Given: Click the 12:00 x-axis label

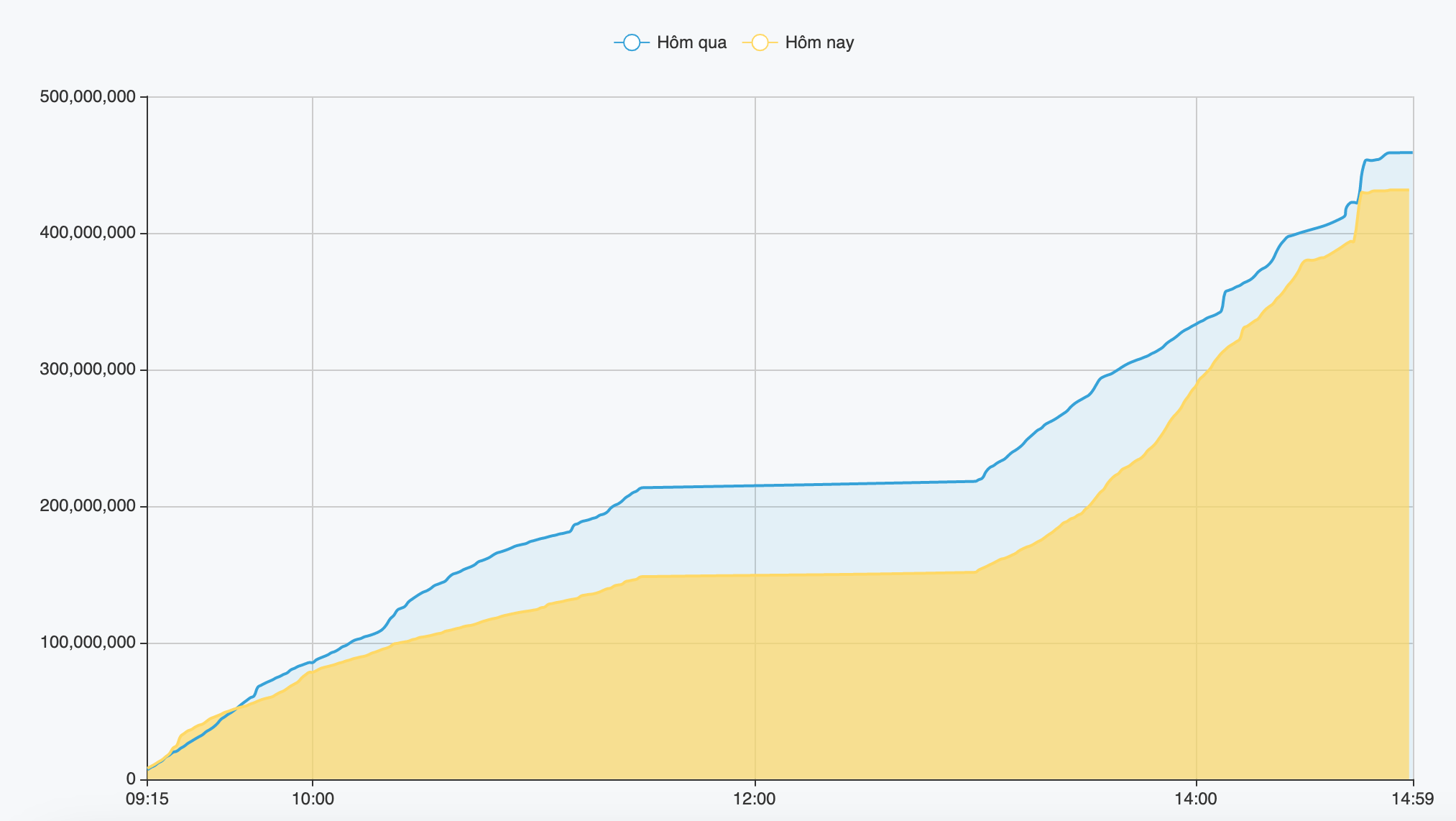Looking at the screenshot, I should [x=755, y=799].
